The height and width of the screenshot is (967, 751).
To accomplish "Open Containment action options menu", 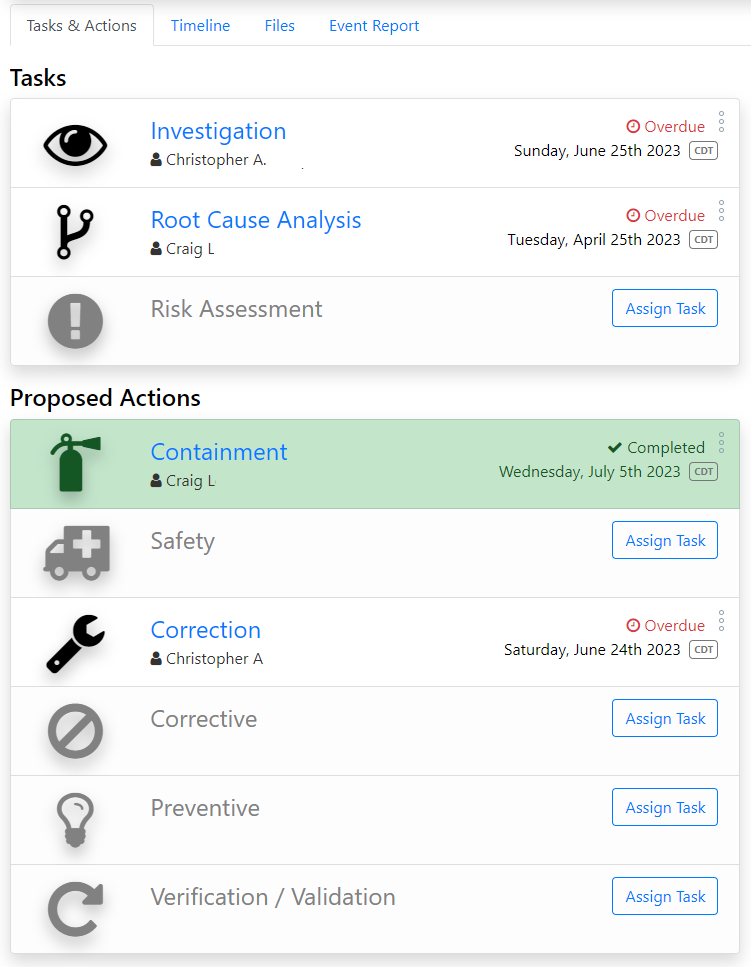I will coord(721,443).
